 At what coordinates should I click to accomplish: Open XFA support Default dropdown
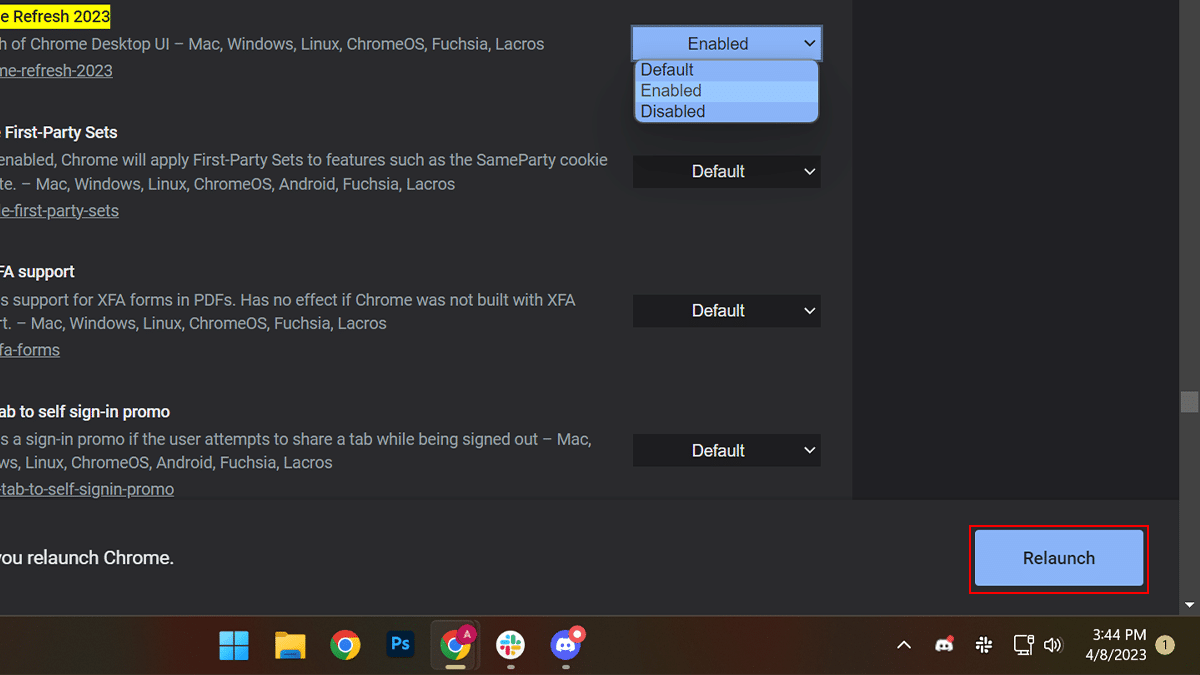coord(726,311)
